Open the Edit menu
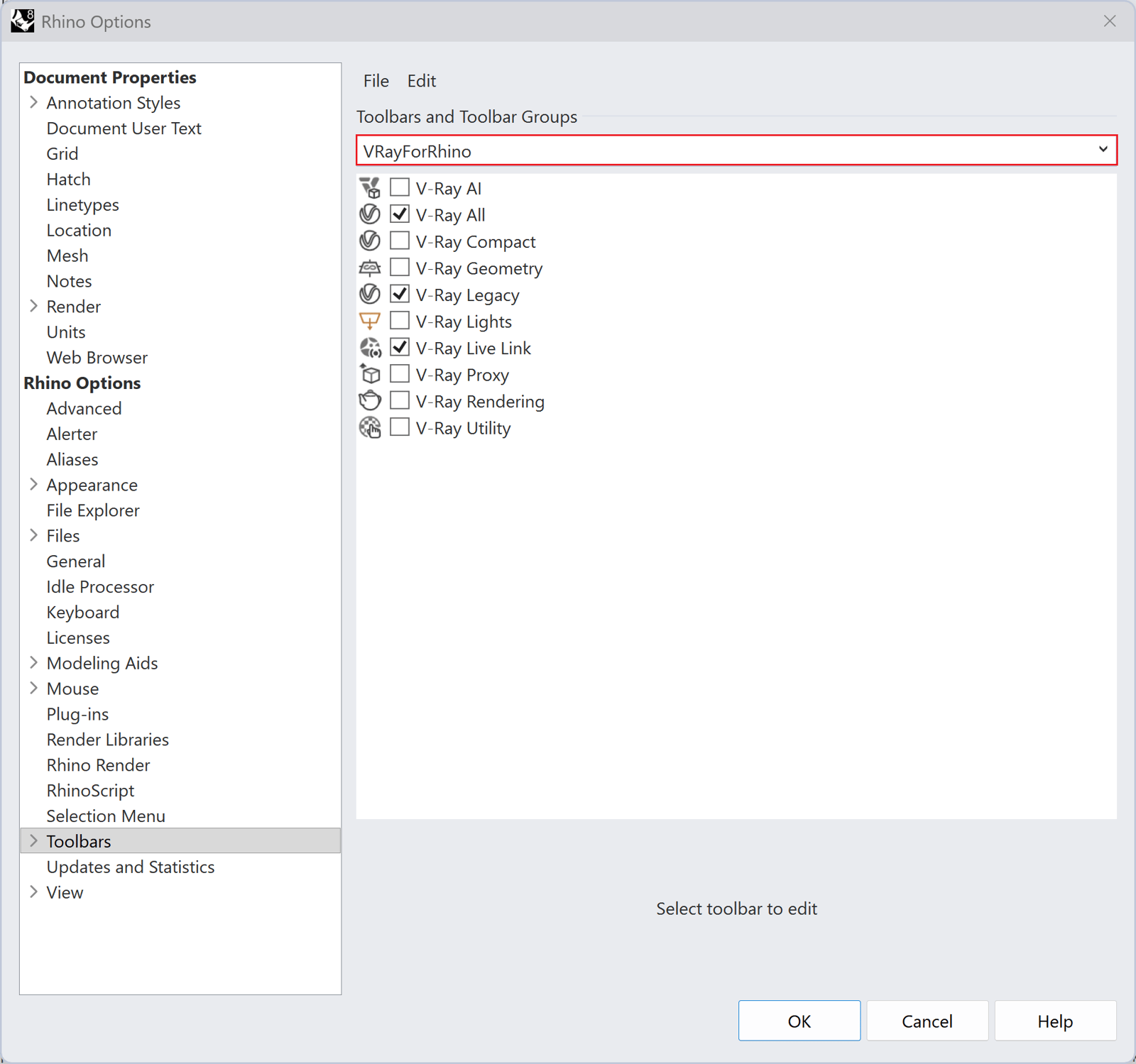The image size is (1136, 1064). (x=422, y=81)
